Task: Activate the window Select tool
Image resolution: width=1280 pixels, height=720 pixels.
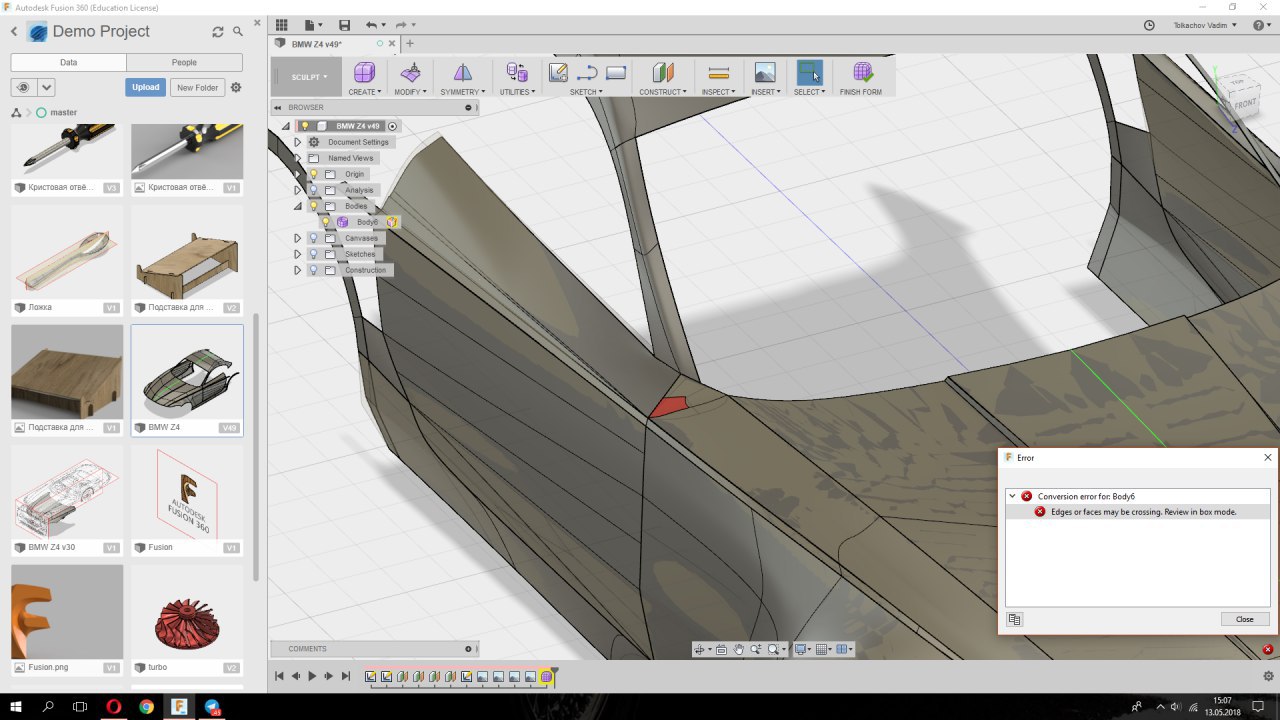Action: point(809,72)
